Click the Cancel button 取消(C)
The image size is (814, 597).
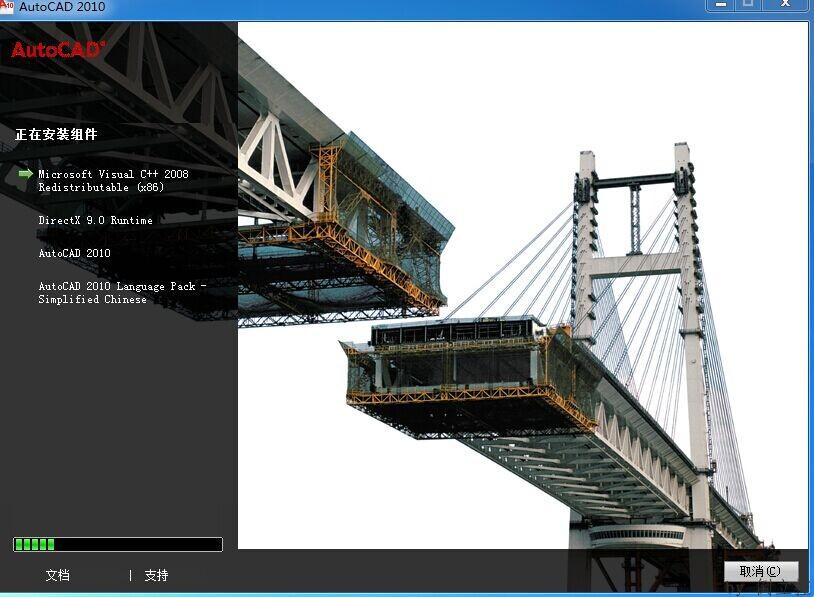761,572
